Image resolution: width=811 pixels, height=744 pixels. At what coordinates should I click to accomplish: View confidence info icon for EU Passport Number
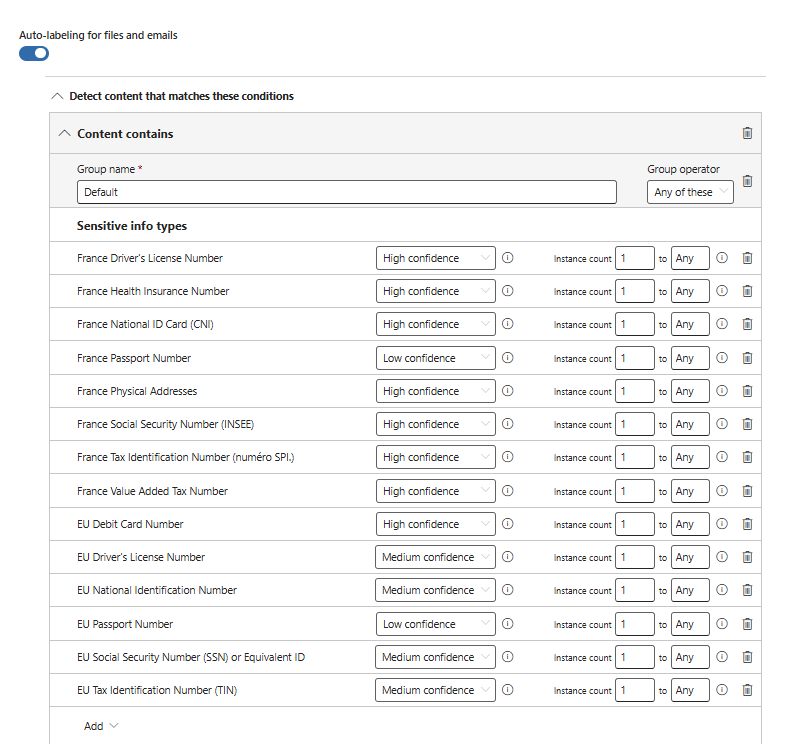[x=507, y=624]
